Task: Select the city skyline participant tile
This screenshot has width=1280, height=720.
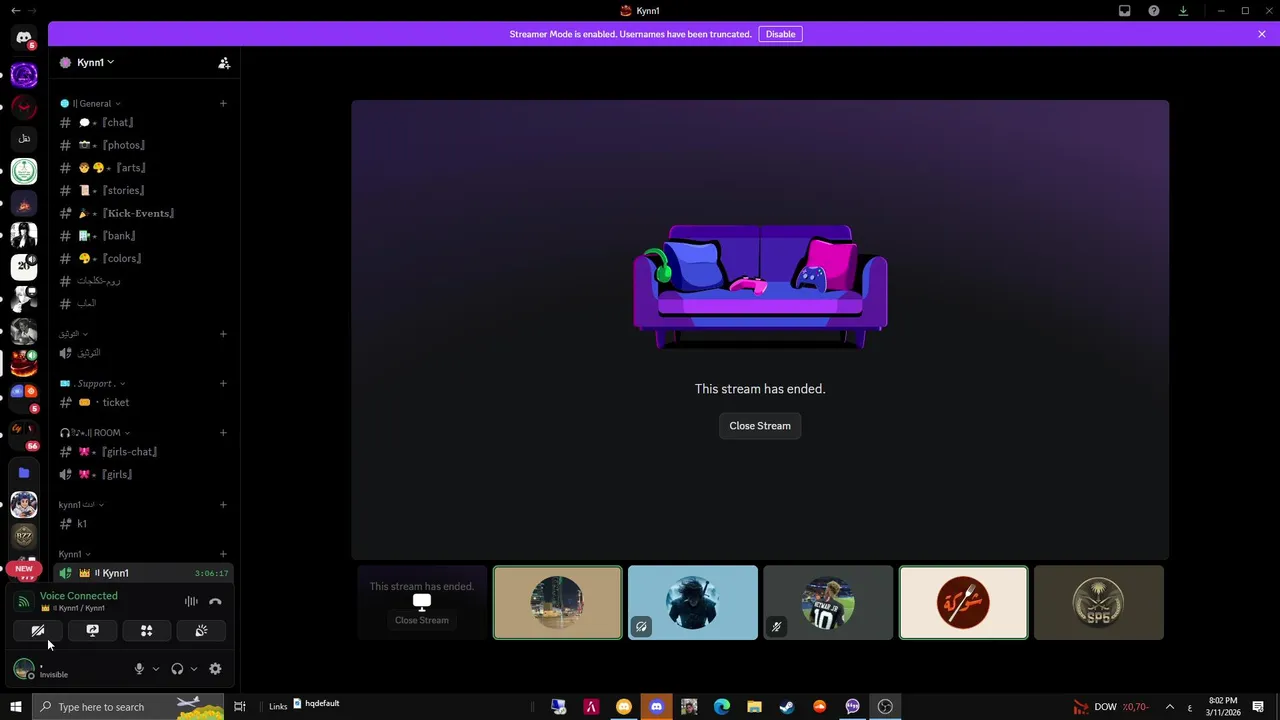Action: click(557, 602)
